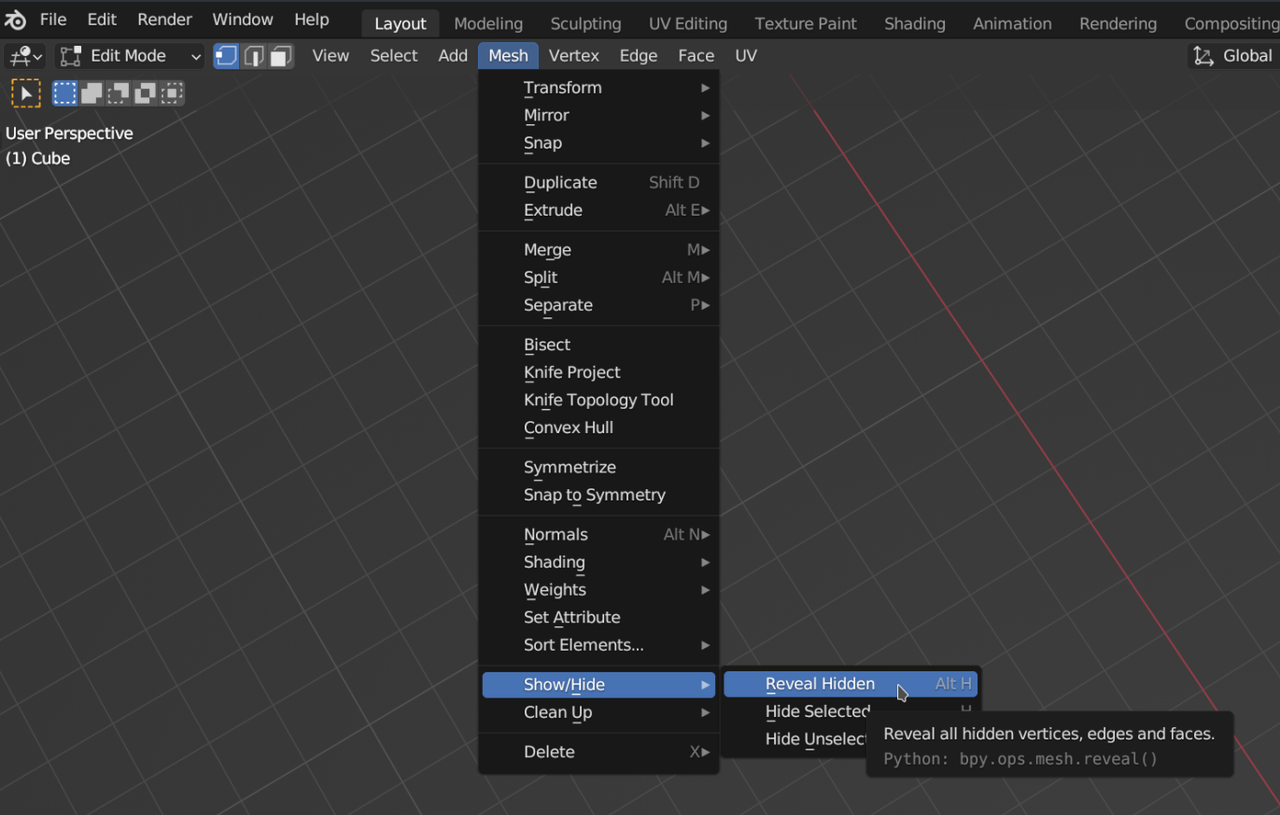Choose Hide Unselected in the submenu
This screenshot has height=815, width=1280.
pyautogui.click(x=816, y=740)
